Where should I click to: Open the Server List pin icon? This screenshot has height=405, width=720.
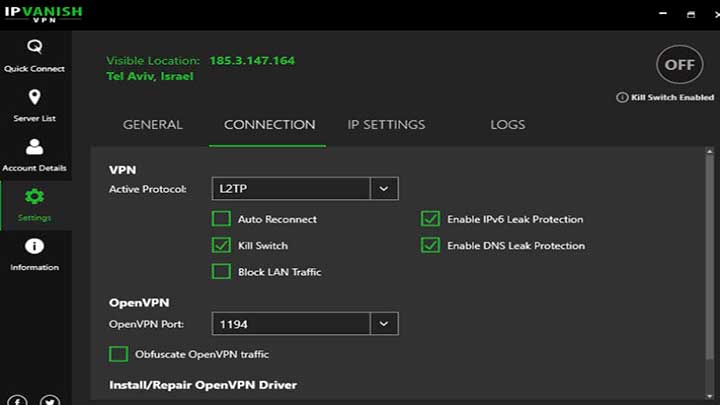click(x=34, y=97)
